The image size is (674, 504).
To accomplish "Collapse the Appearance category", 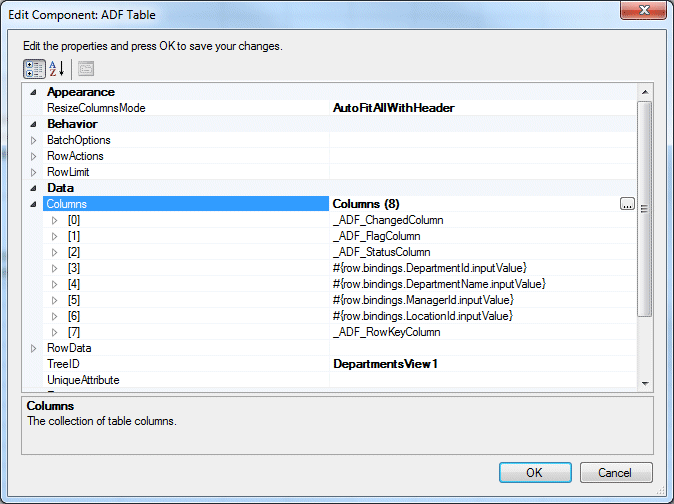I will pos(34,92).
